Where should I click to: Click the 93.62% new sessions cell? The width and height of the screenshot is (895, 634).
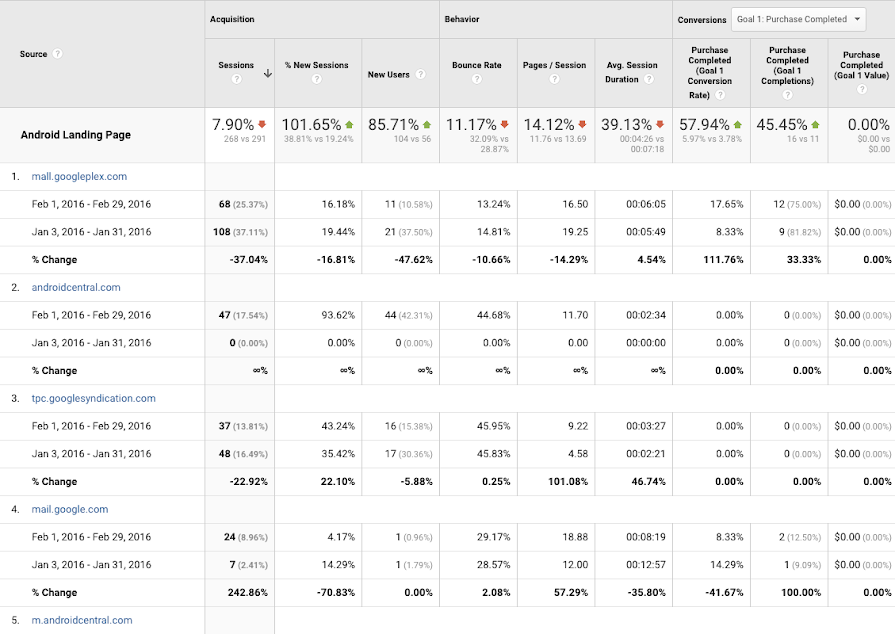point(338,315)
